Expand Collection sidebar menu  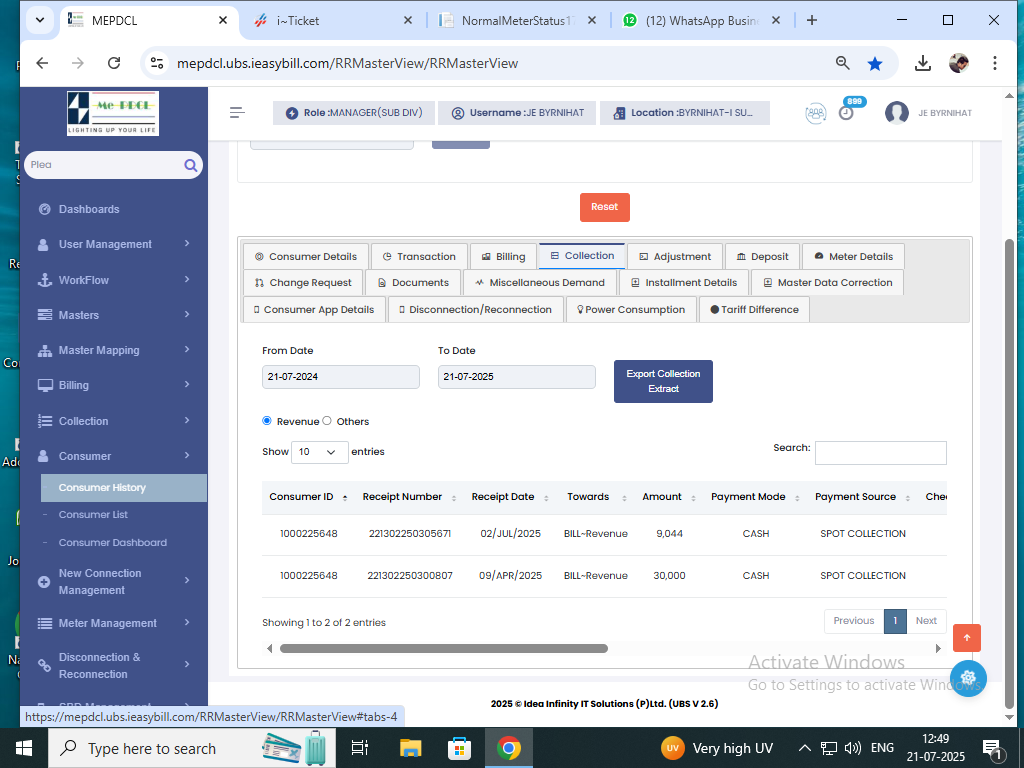(x=114, y=421)
